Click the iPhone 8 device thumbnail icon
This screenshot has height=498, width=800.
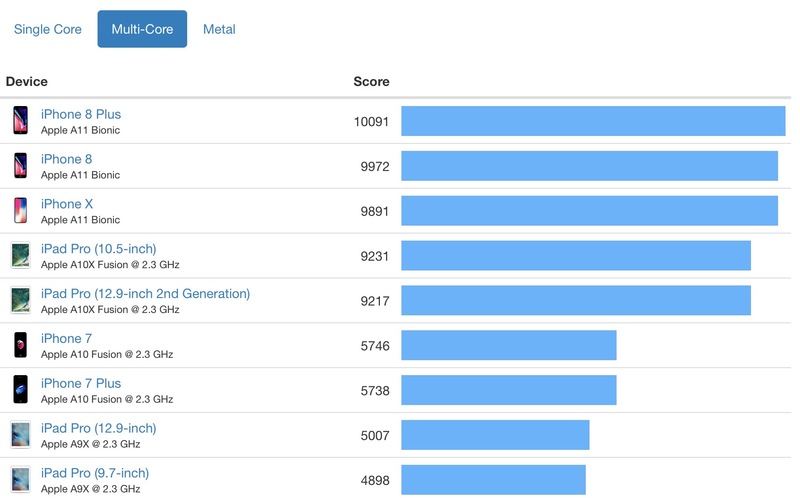click(20, 165)
